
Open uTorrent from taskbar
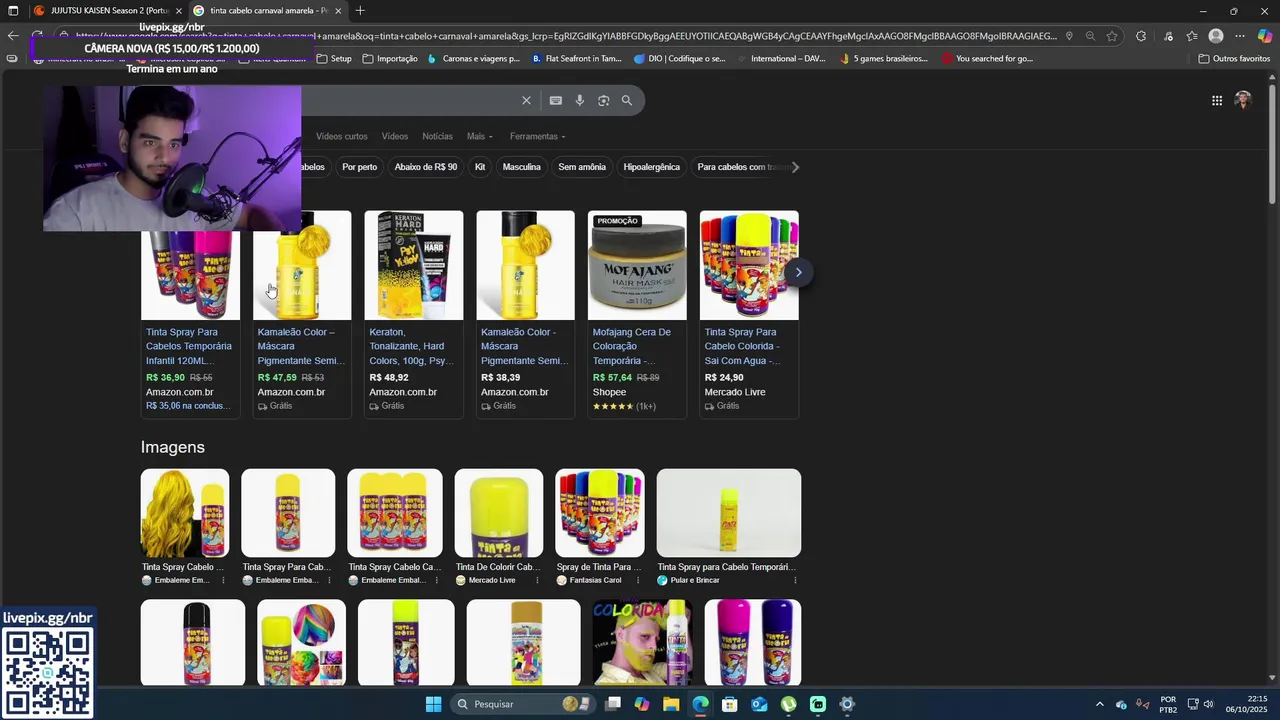789,704
